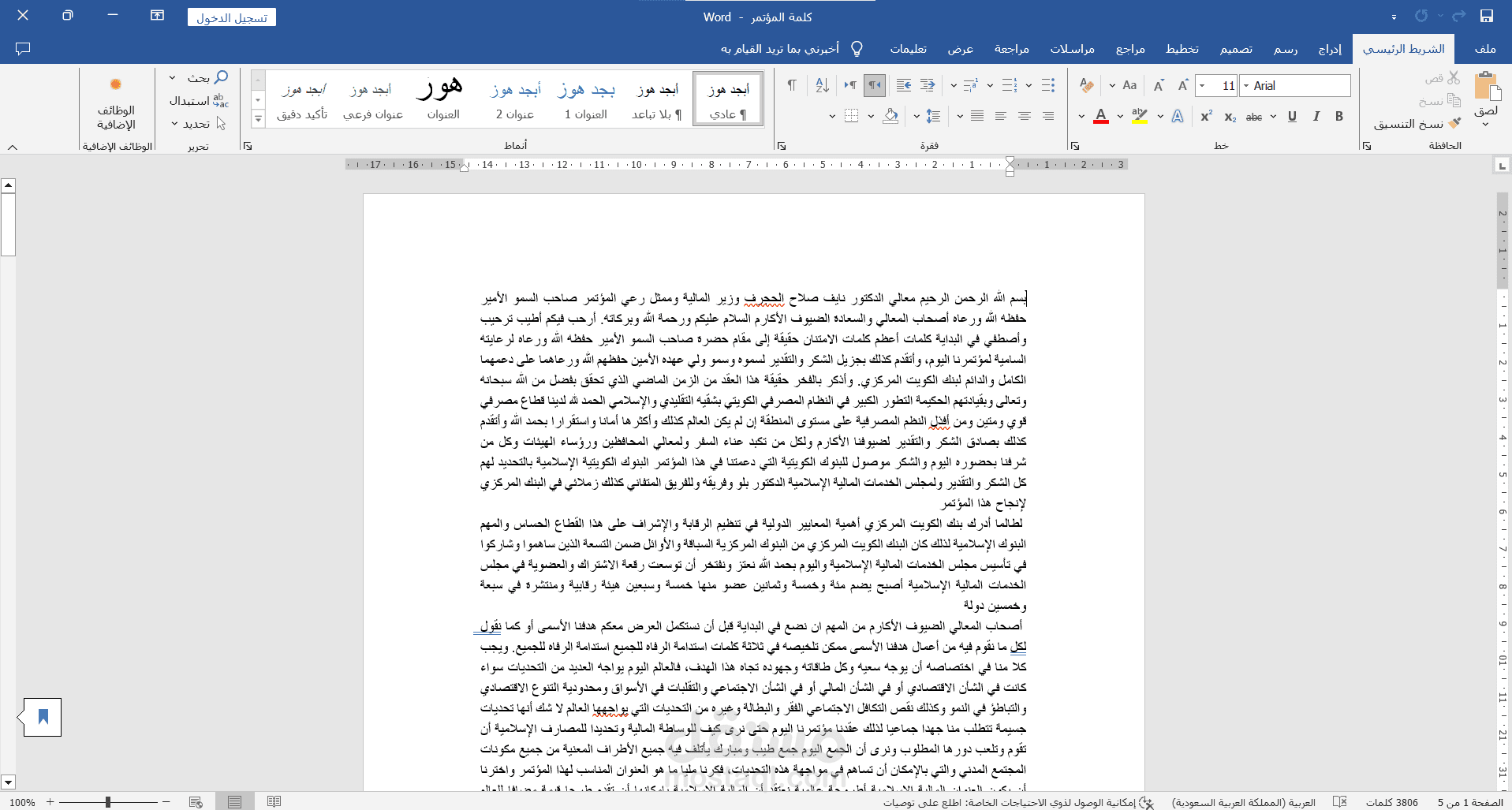Apply the Title (العنوان) style

pos(443,99)
